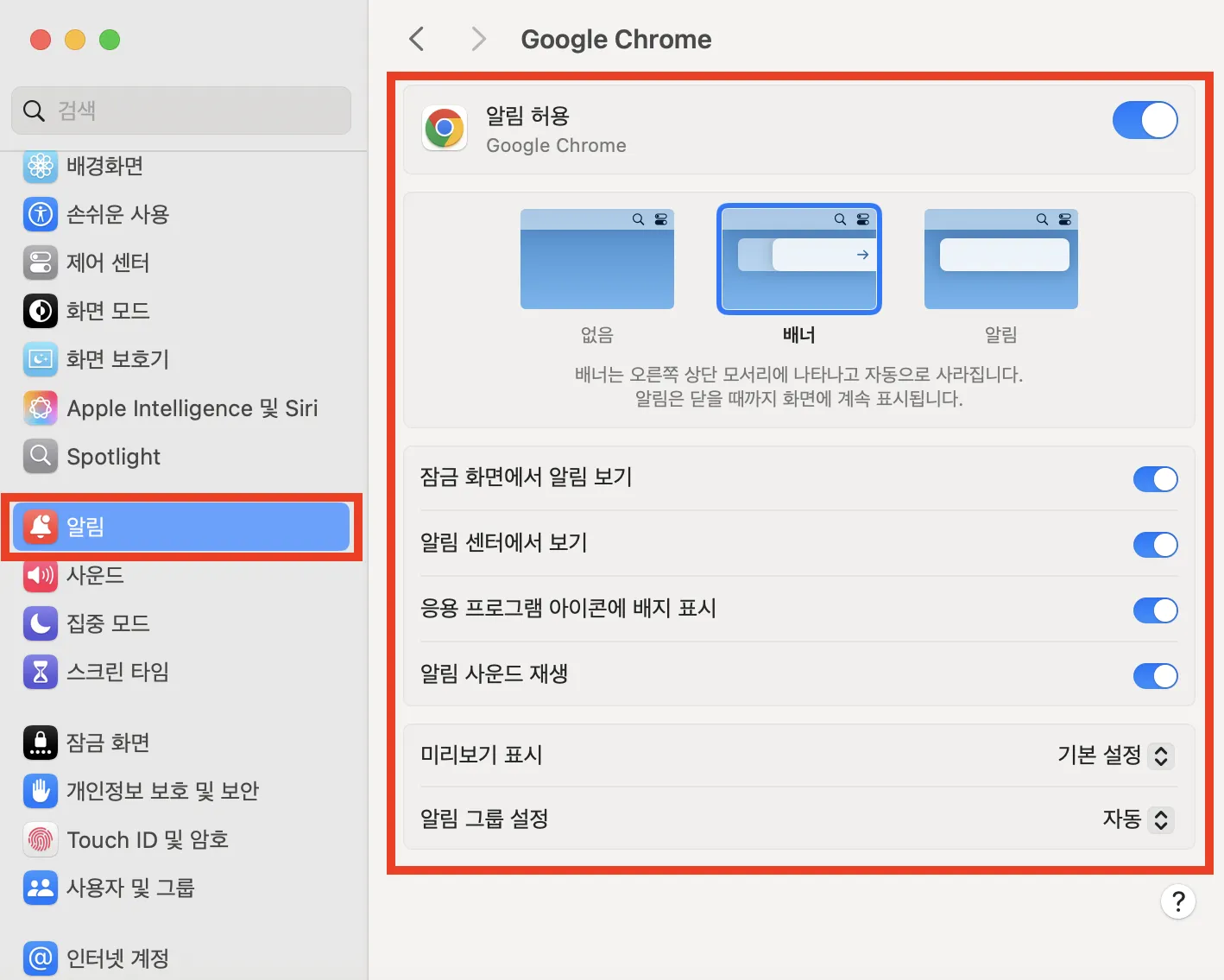Viewport: 1224px width, 980px height.
Task: Click the 스크린 타임 hourglass icon
Action: (x=41, y=672)
